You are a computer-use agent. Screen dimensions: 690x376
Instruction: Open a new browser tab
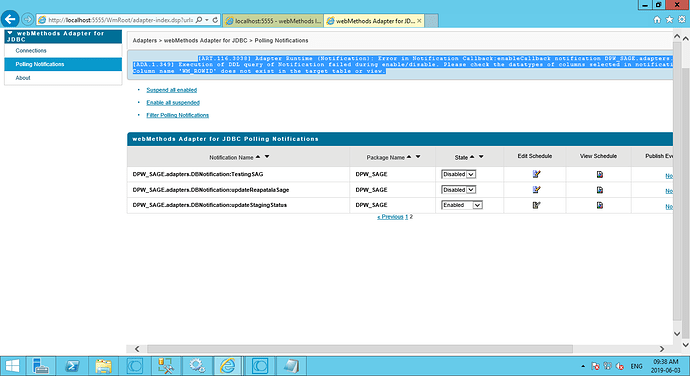click(x=431, y=21)
